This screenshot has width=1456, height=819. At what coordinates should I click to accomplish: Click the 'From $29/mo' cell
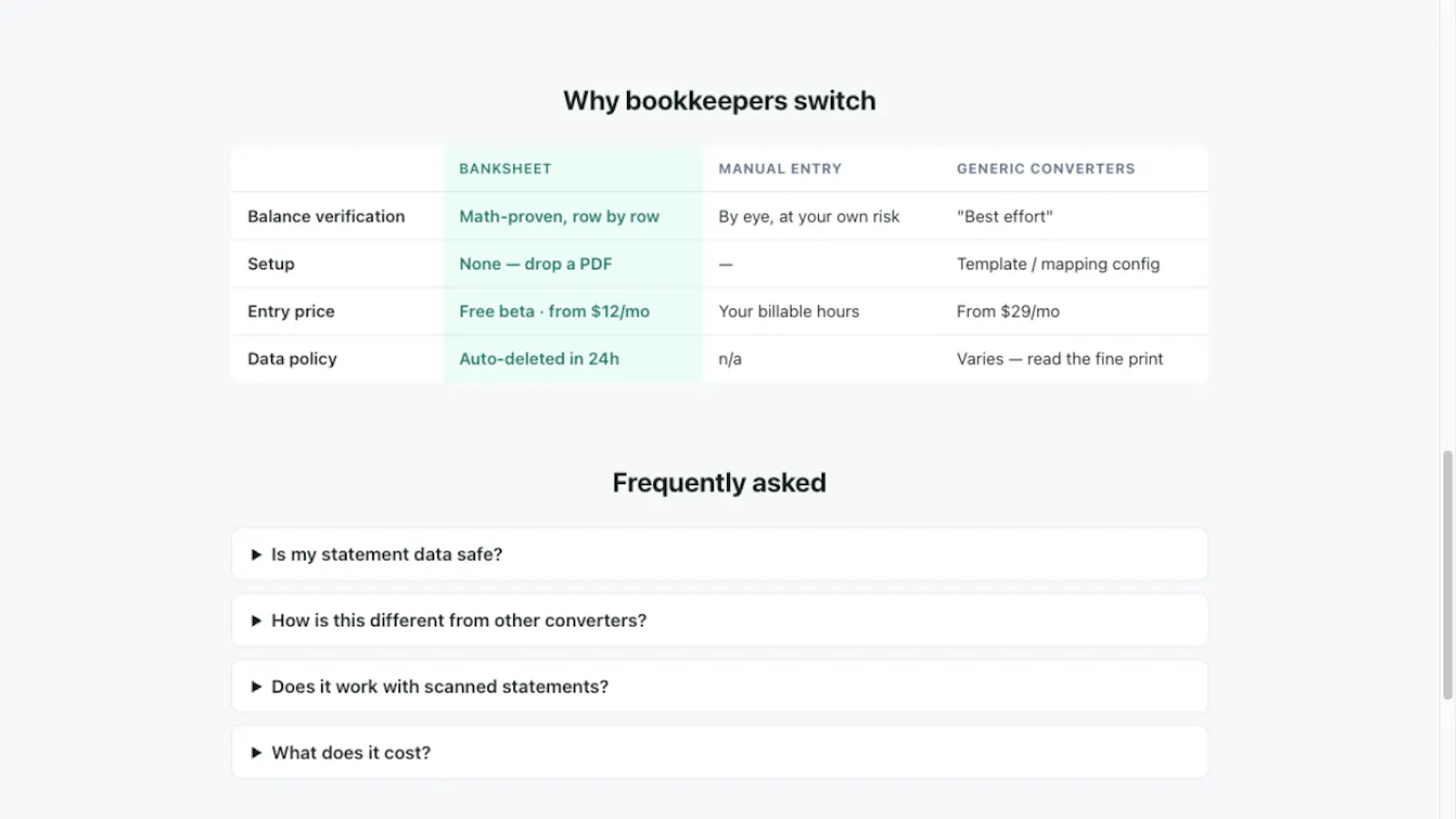1074,311
